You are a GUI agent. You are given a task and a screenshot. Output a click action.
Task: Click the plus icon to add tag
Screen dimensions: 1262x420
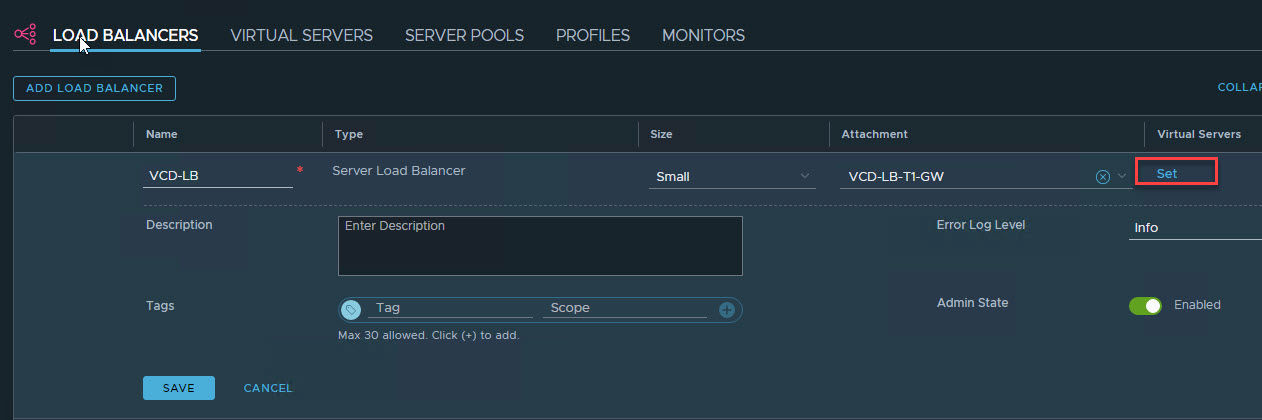tap(727, 310)
